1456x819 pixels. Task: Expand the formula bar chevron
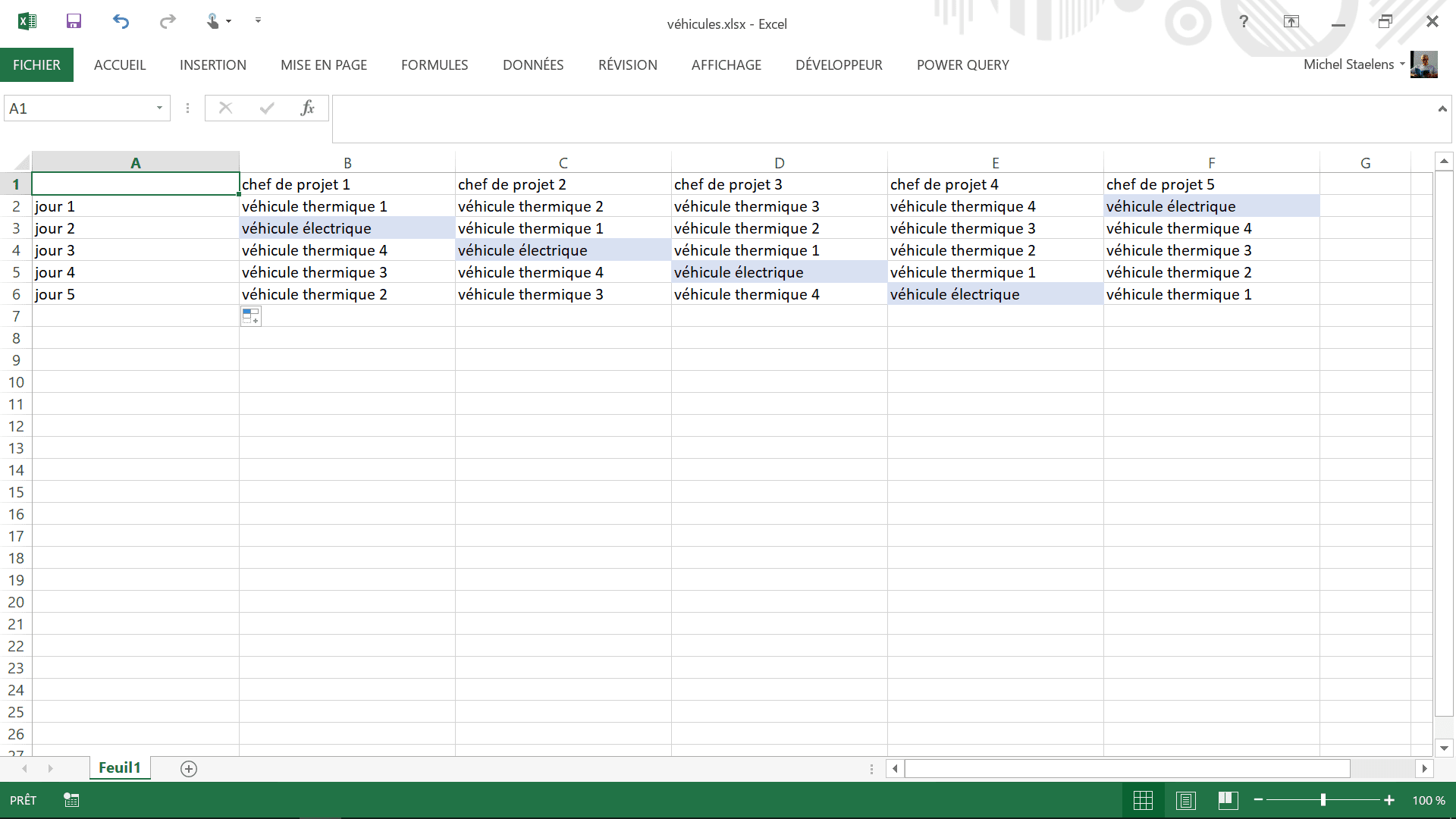1442,109
